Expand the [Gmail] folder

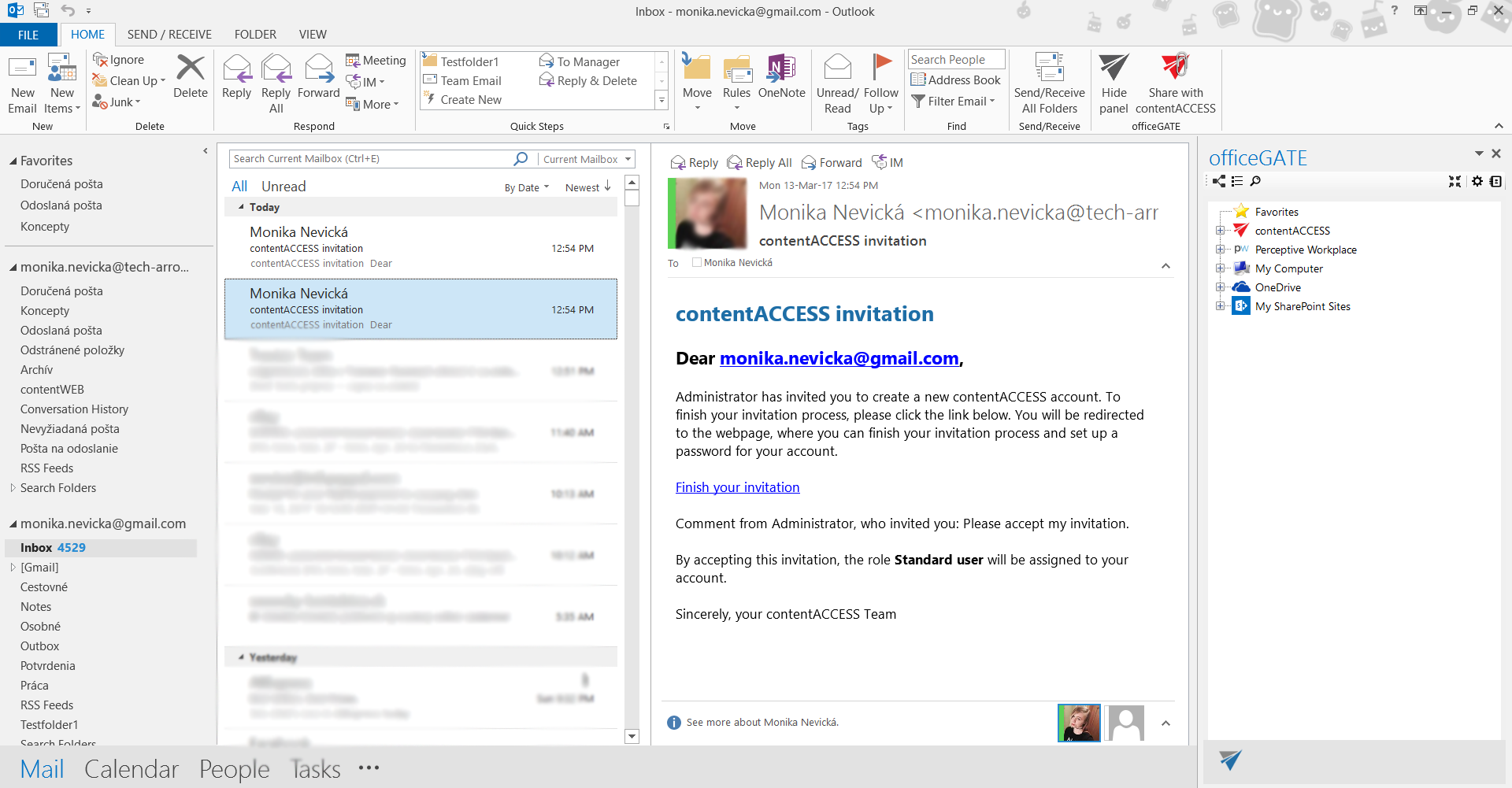pos(13,568)
